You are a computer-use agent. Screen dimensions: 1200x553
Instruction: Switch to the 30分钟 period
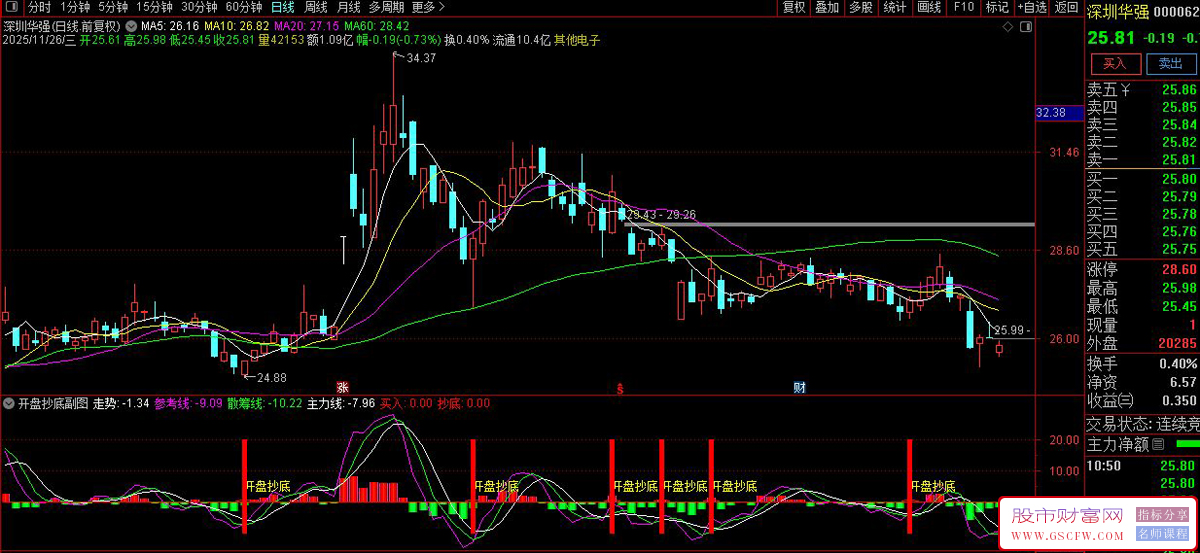point(199,7)
